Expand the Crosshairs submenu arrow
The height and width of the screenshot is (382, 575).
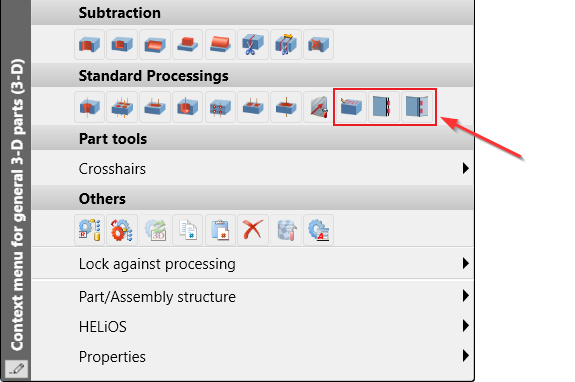tap(465, 169)
